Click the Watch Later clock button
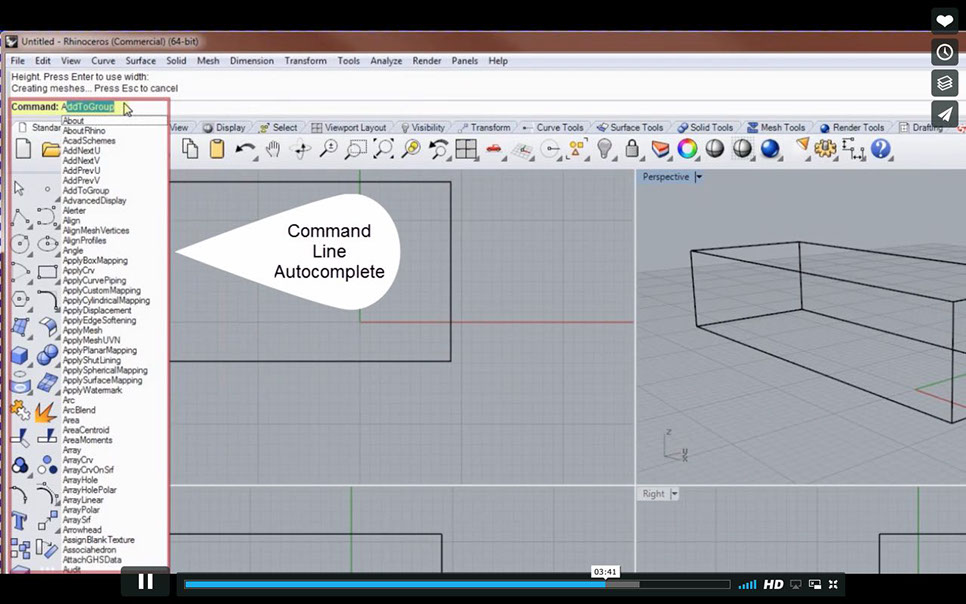The image size is (966, 604). tap(944, 52)
